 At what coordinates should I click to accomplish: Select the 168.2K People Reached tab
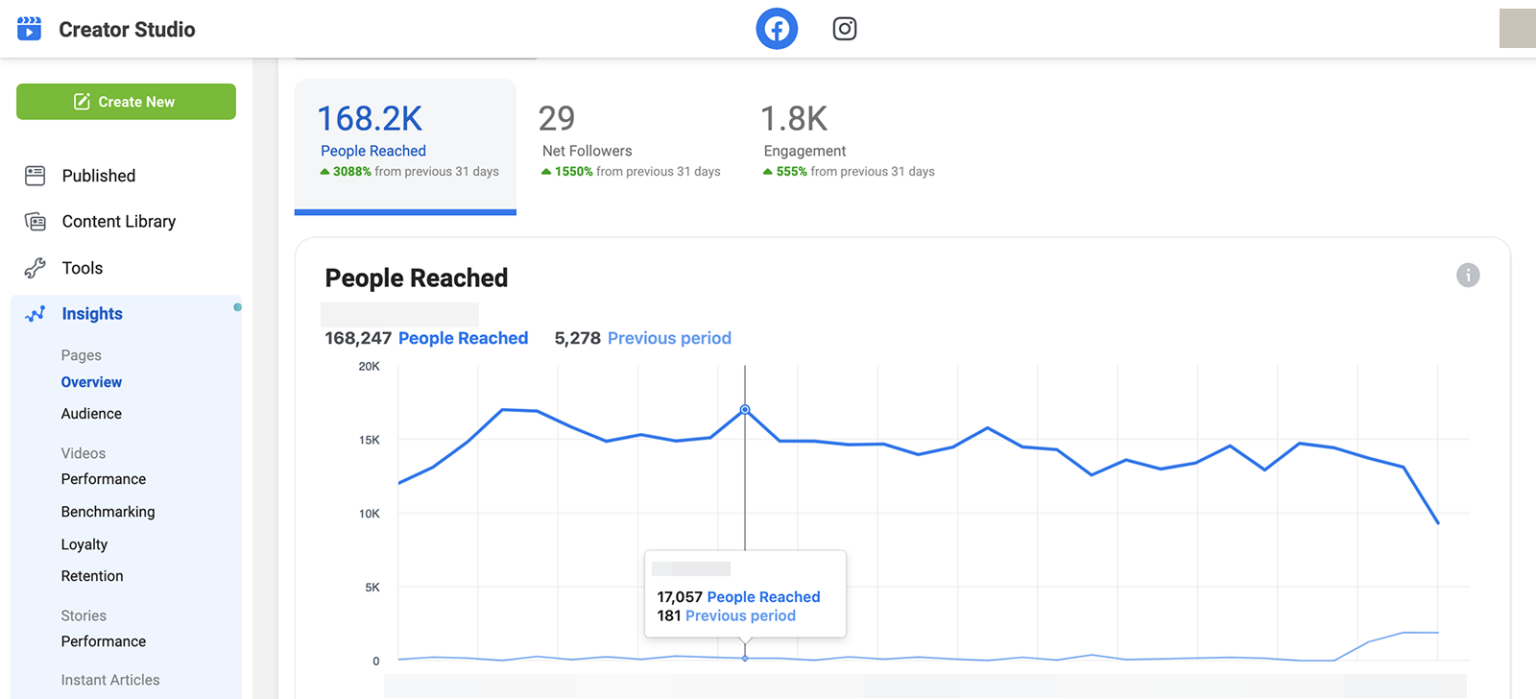pyautogui.click(x=405, y=147)
